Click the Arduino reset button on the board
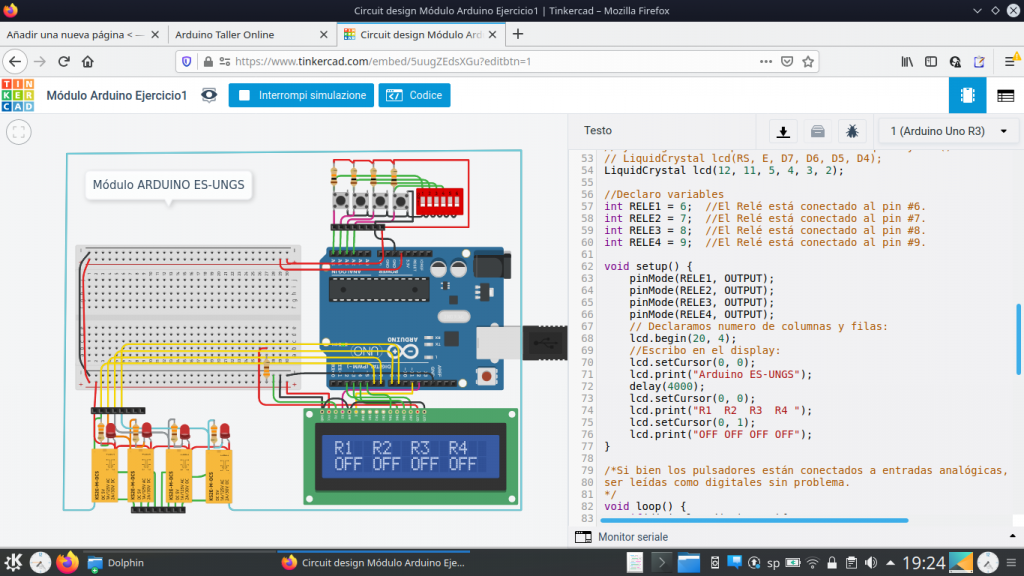Screen dimensions: 1024x576 coord(486,377)
